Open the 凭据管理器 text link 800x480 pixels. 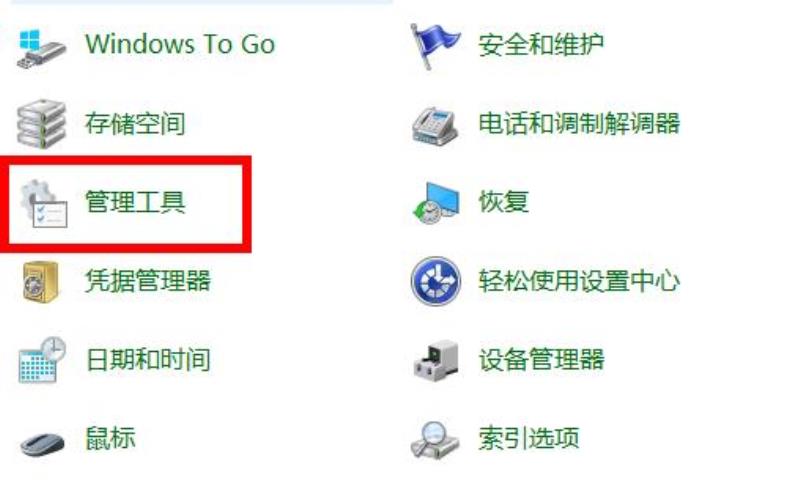(148, 281)
